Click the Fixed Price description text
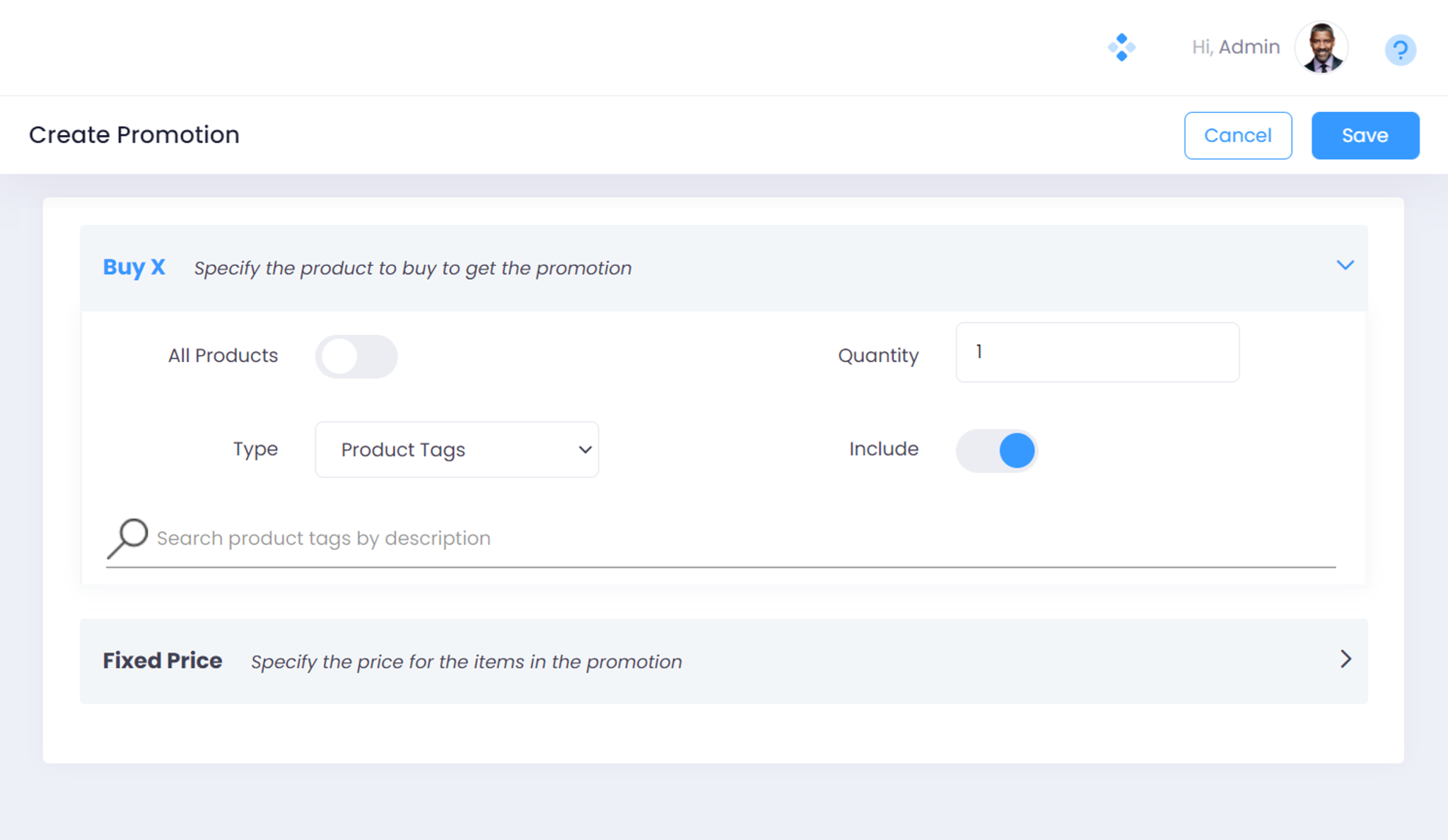1448x840 pixels. coord(466,662)
